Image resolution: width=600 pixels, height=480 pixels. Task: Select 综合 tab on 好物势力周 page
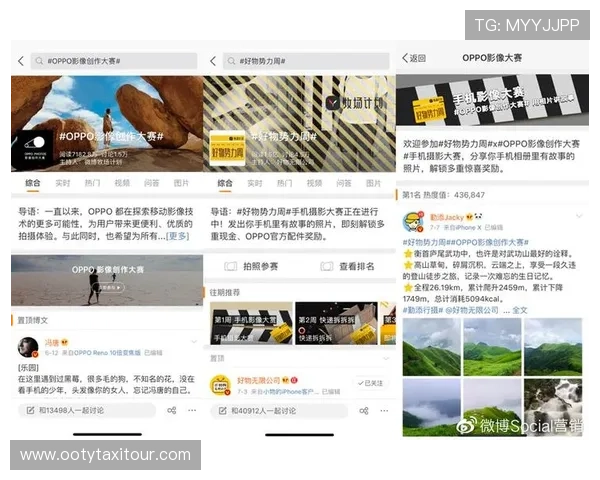(x=225, y=183)
